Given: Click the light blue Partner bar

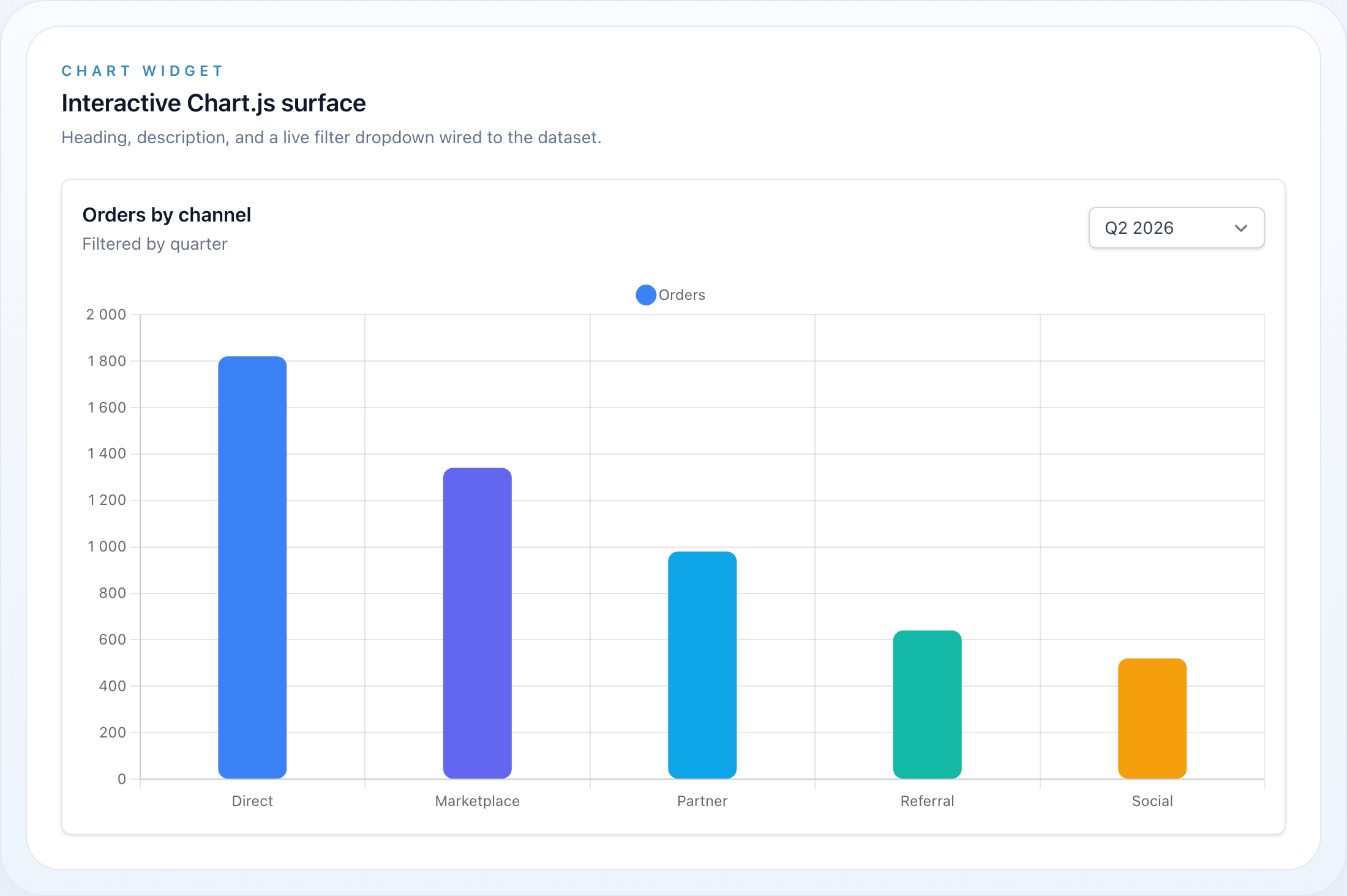Looking at the screenshot, I should coord(702,665).
